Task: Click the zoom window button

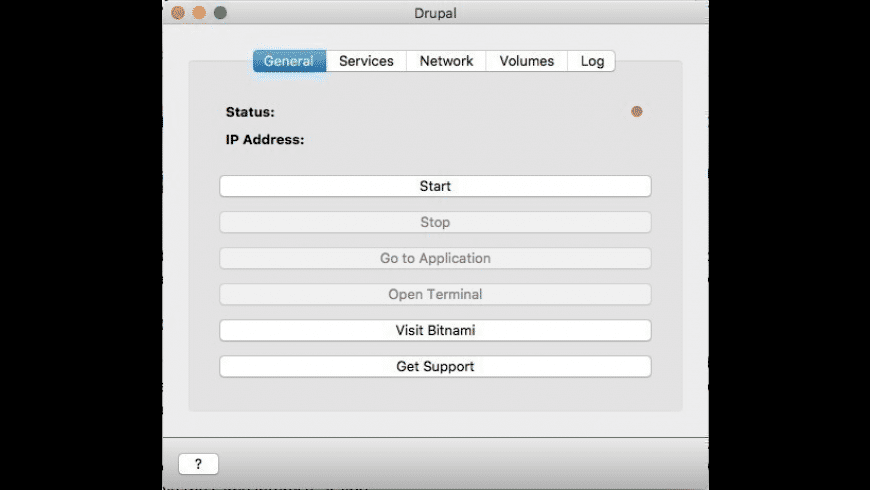Action: (x=220, y=13)
